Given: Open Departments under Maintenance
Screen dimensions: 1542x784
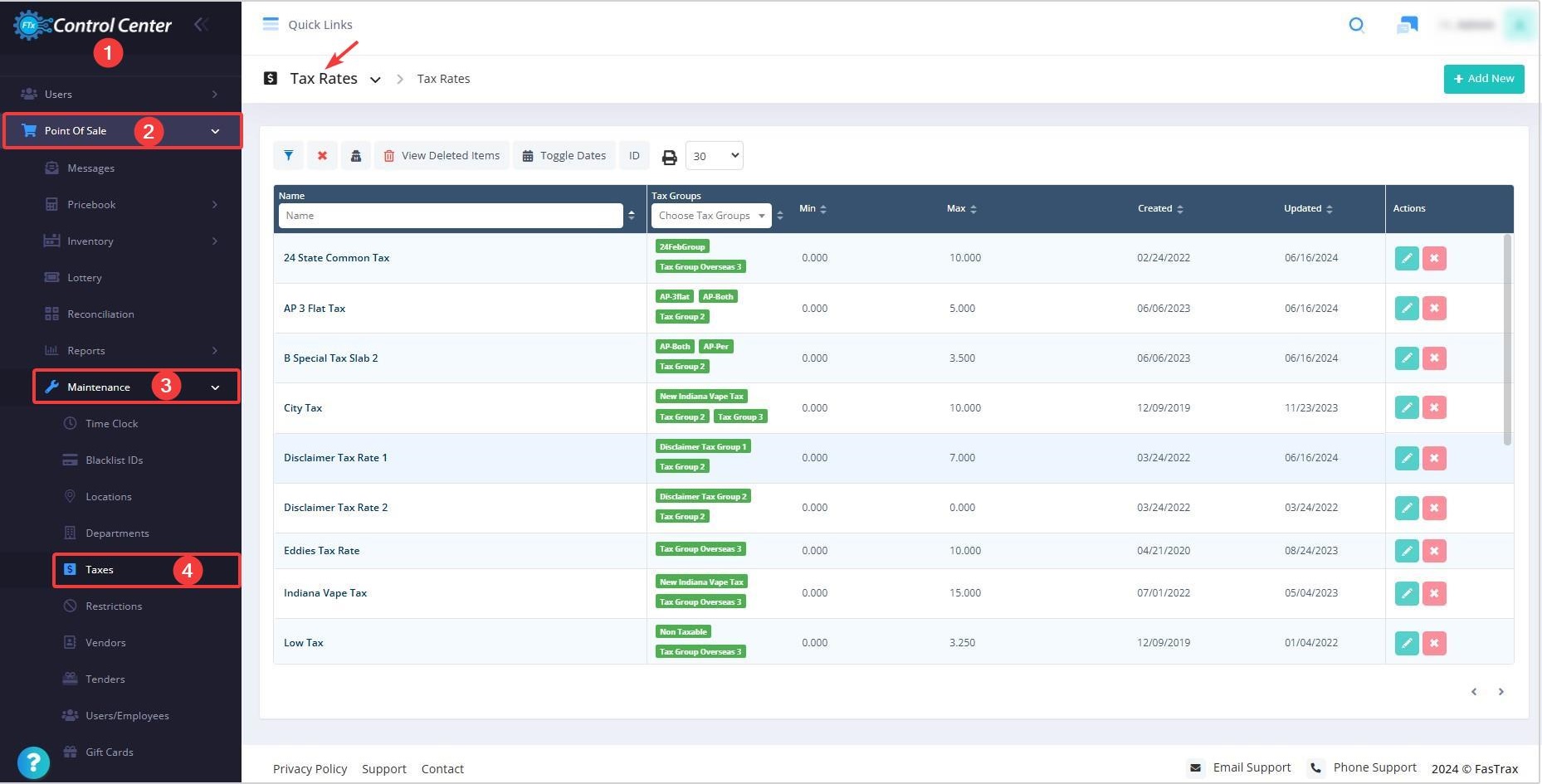Looking at the screenshot, I should point(117,533).
